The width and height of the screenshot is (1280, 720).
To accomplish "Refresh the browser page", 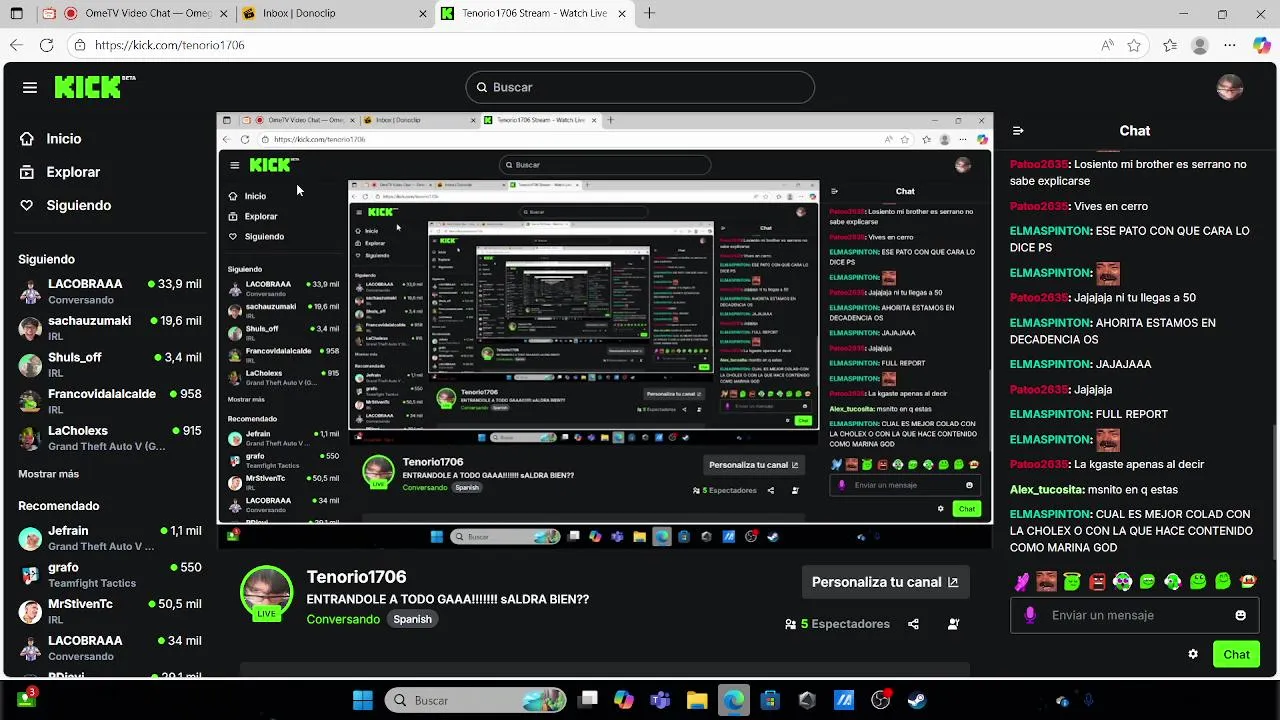I will coord(46,45).
